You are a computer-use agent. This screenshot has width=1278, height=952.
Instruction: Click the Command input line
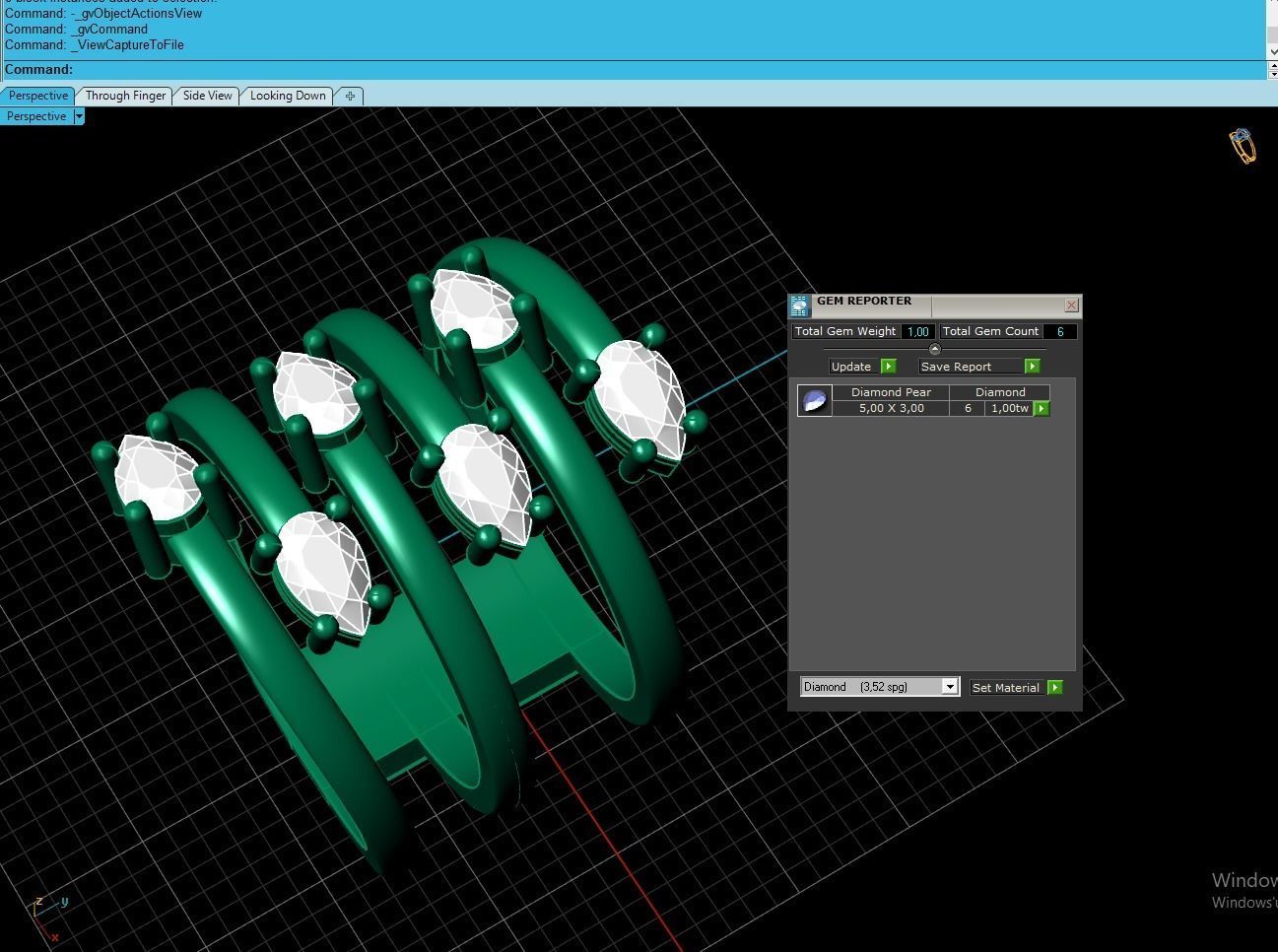(x=633, y=70)
